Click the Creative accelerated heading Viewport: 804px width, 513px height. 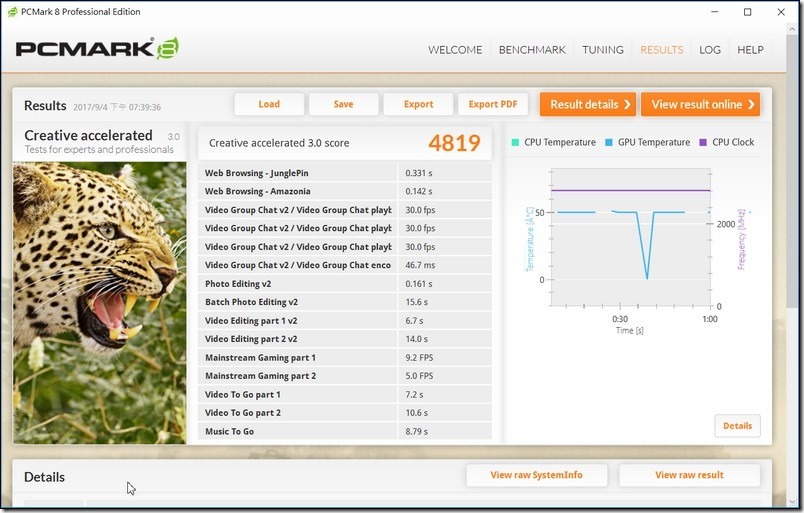(x=88, y=135)
